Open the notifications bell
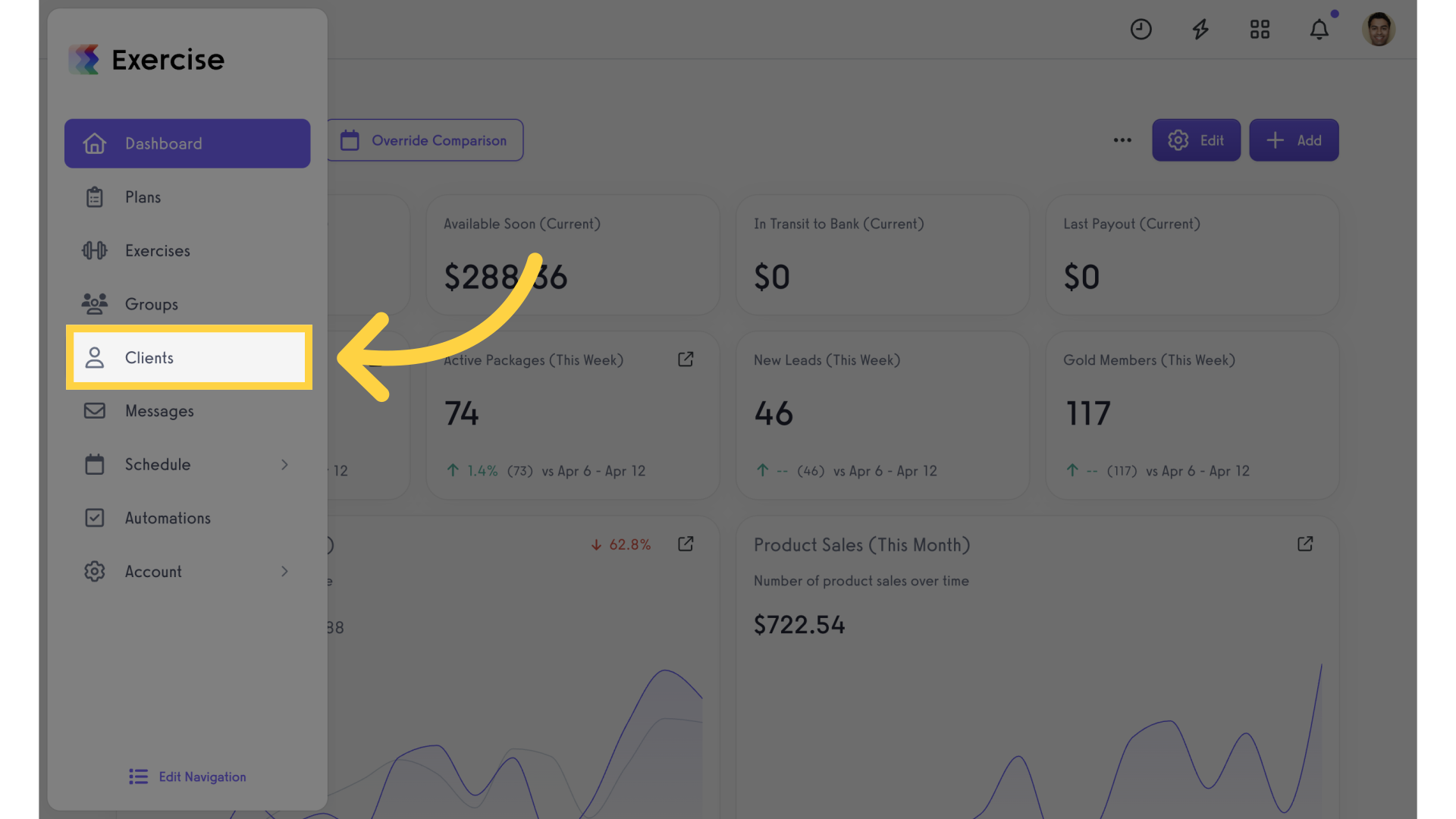Screen dimensions: 1456x819 tap(1319, 30)
